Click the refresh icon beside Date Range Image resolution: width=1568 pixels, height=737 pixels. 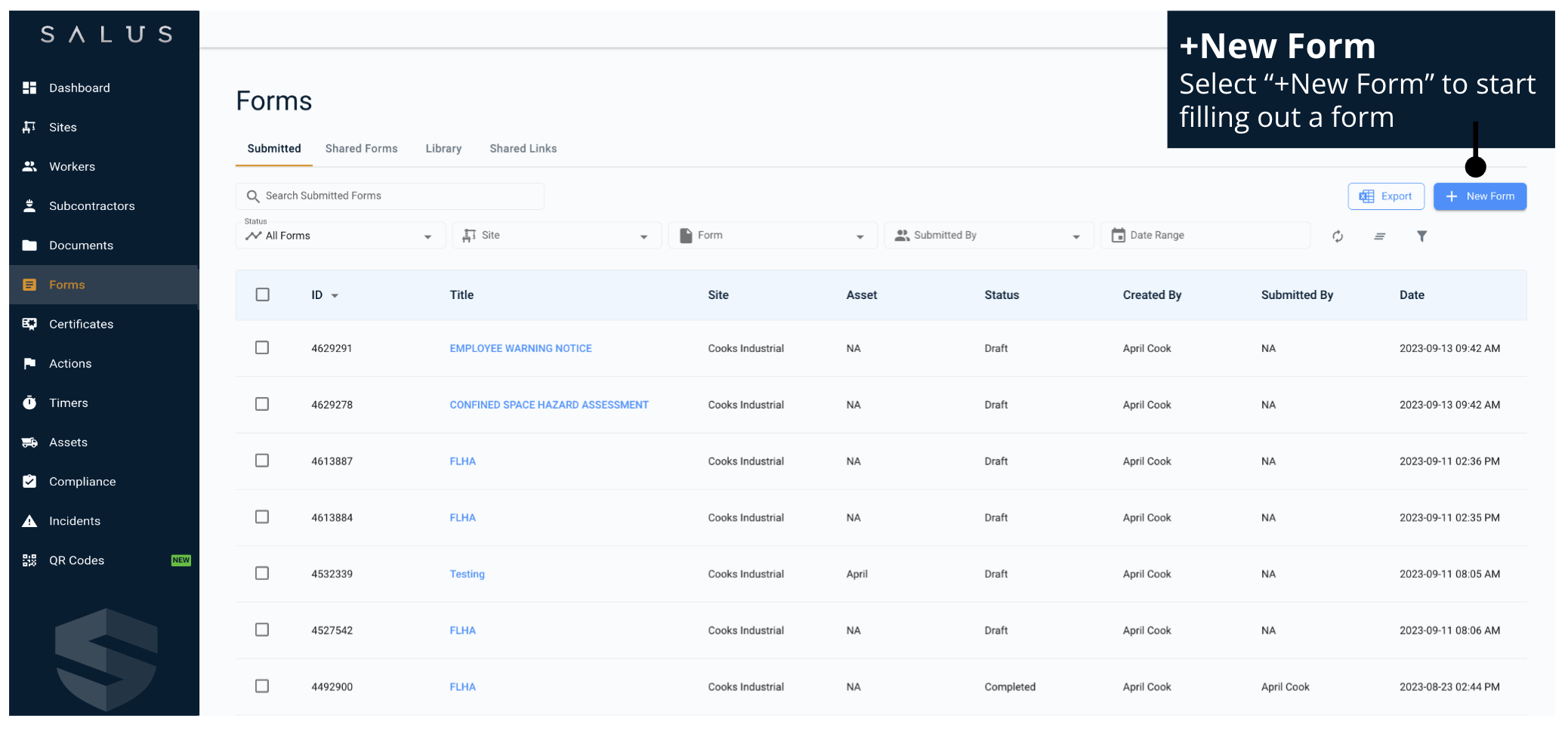[x=1338, y=236]
